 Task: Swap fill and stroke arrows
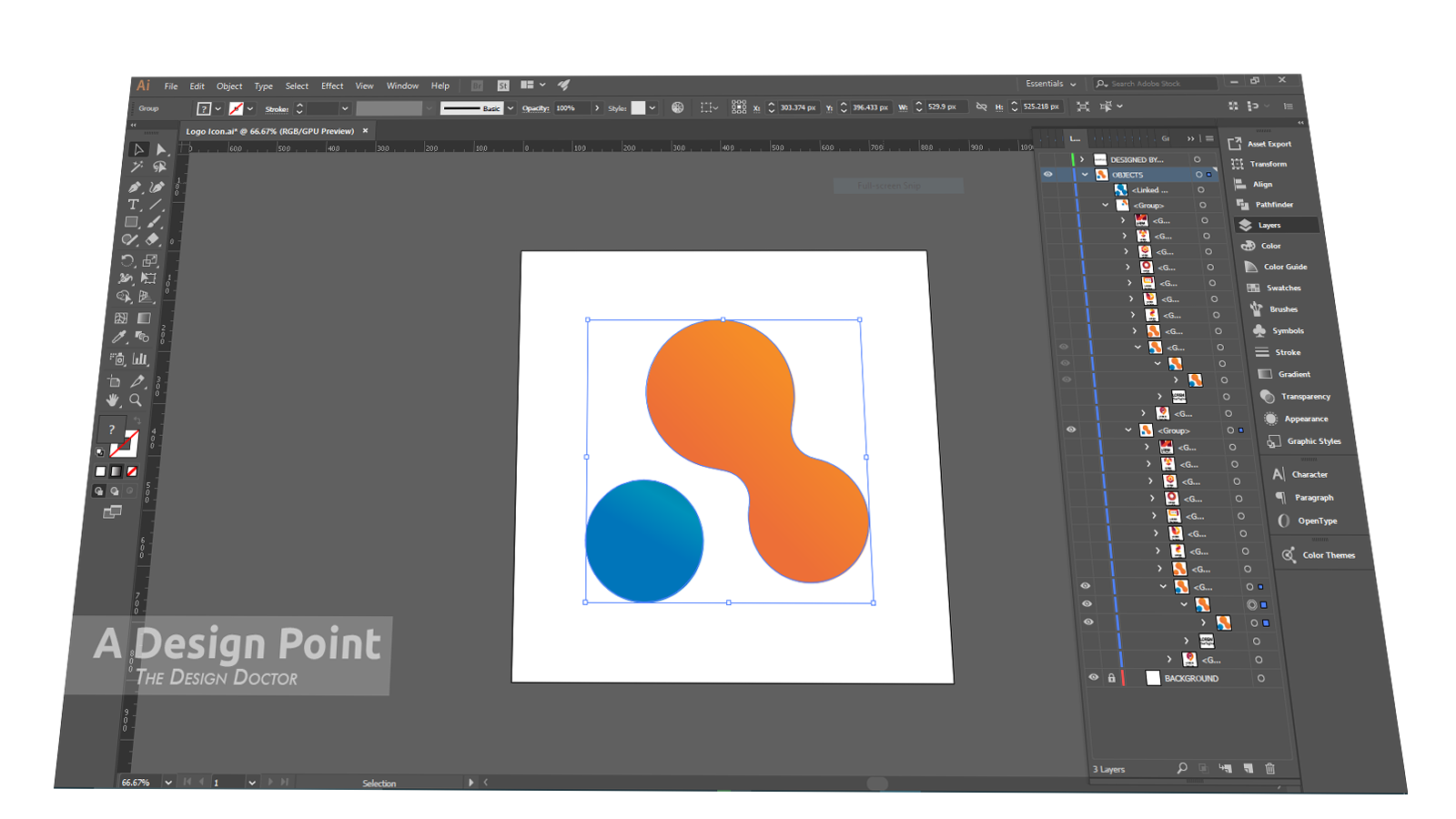click(136, 421)
